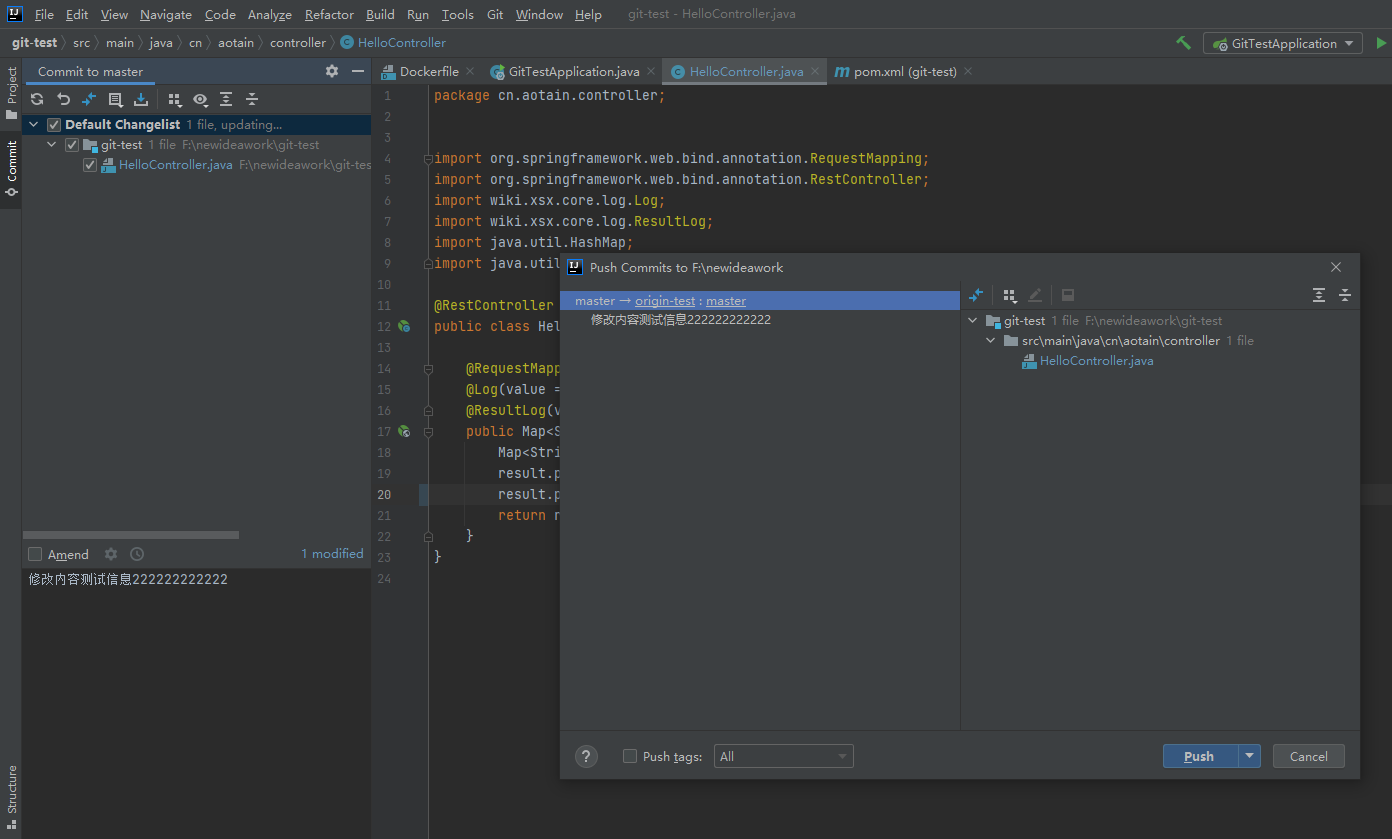Open the Git menu
The image size is (1392, 839).
495,14
